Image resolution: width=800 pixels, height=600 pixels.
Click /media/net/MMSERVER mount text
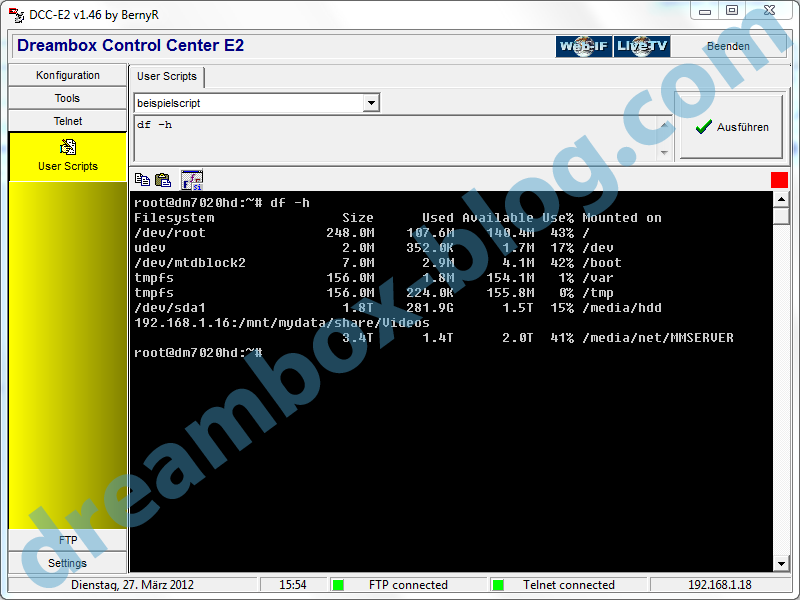coord(658,338)
